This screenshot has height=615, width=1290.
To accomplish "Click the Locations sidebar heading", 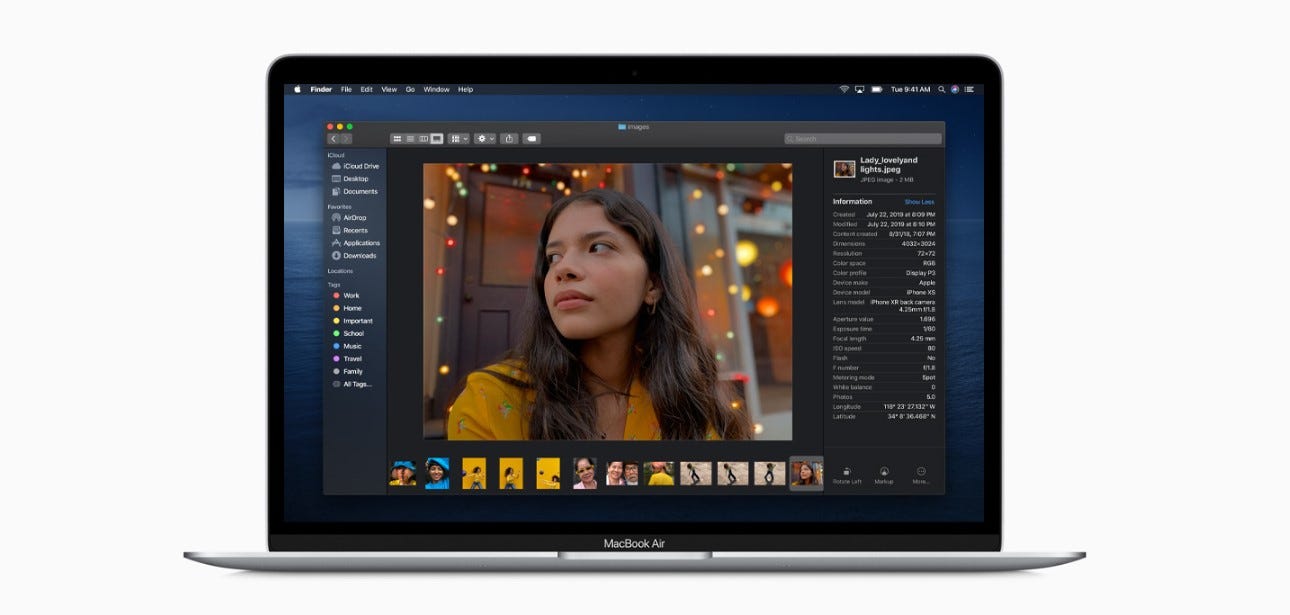I will [340, 271].
